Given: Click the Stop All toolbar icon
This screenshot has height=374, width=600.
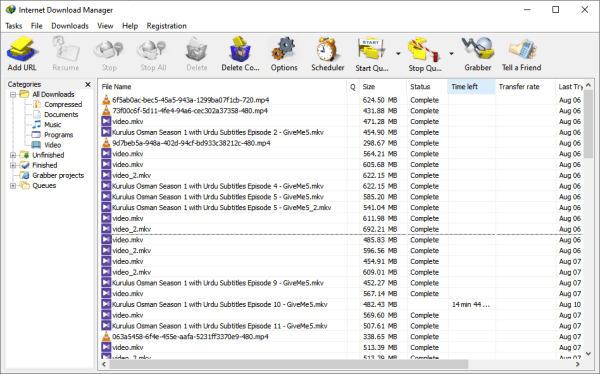Looking at the screenshot, I should pos(153,50).
